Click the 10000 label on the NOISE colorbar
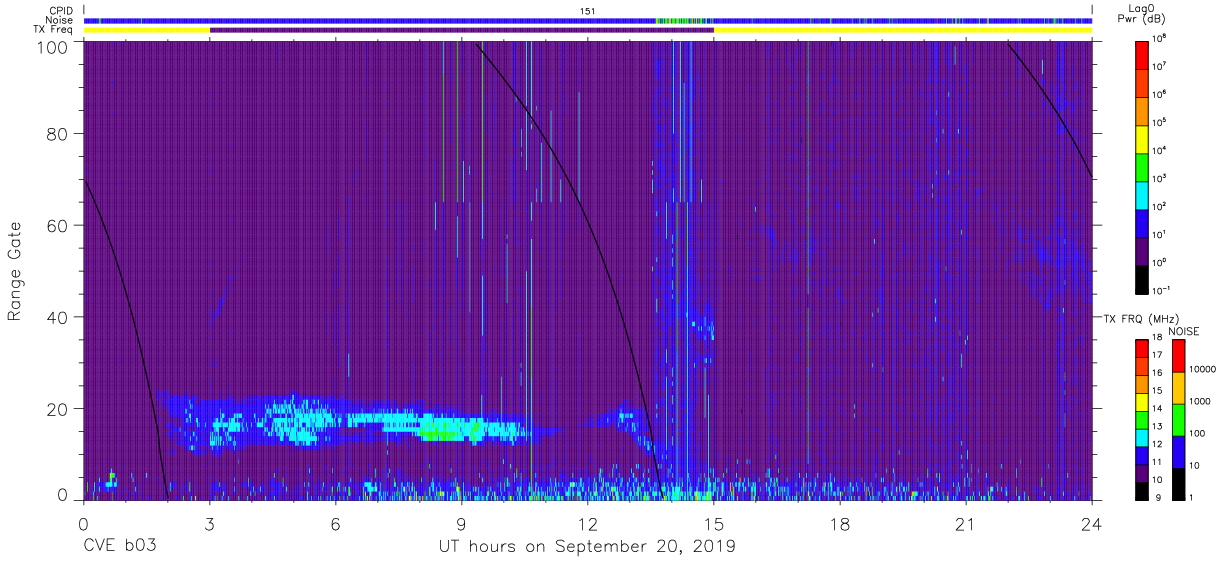 pyautogui.click(x=1203, y=369)
